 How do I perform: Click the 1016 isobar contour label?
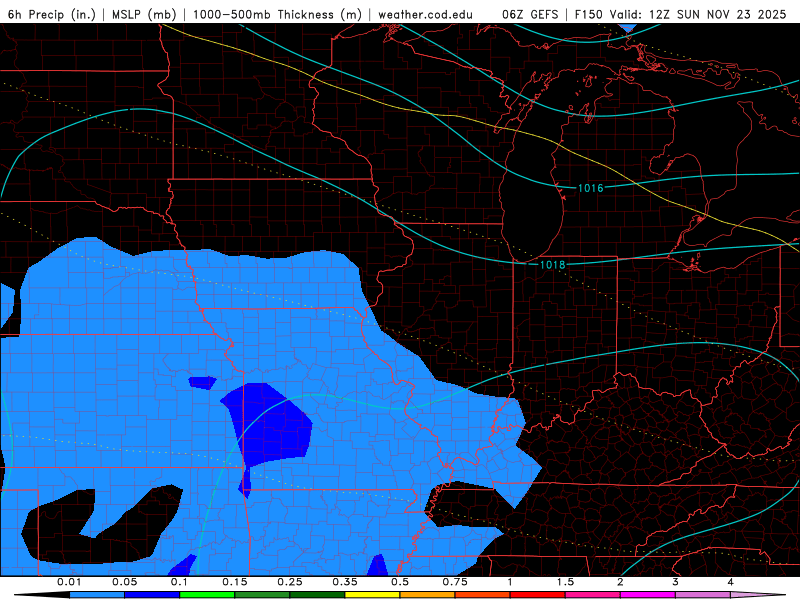pos(590,188)
